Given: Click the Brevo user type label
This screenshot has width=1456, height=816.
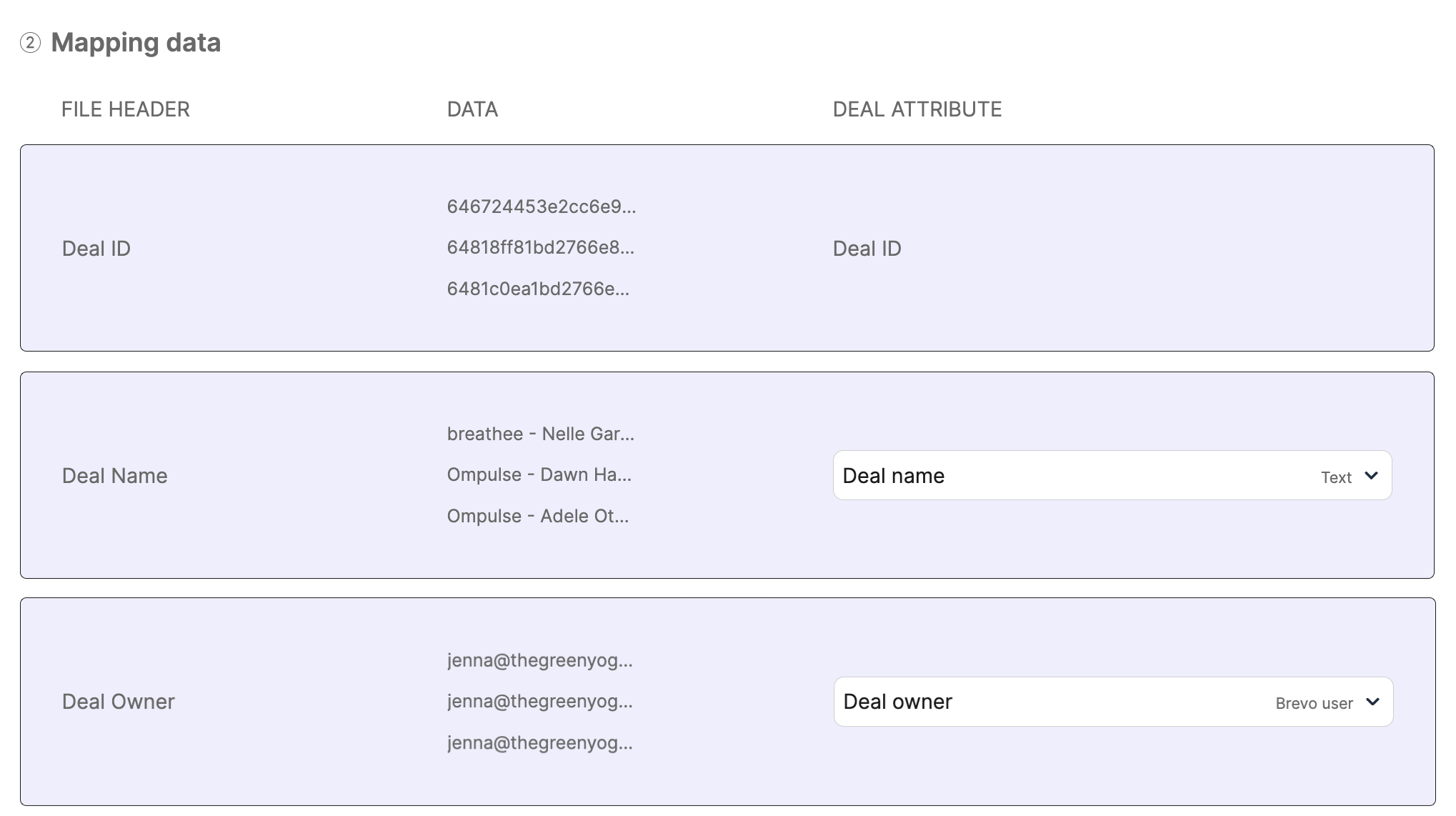Looking at the screenshot, I should coord(1314,704).
